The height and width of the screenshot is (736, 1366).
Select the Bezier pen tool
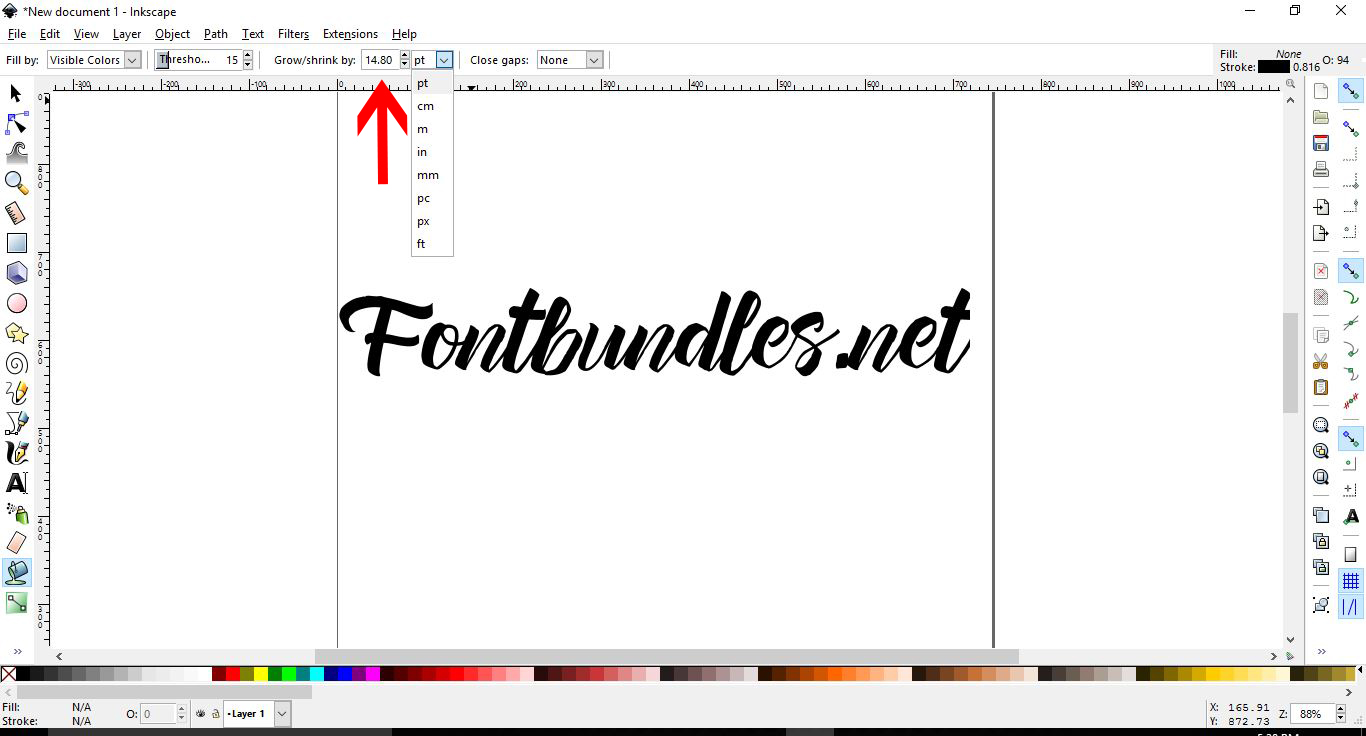point(16,423)
